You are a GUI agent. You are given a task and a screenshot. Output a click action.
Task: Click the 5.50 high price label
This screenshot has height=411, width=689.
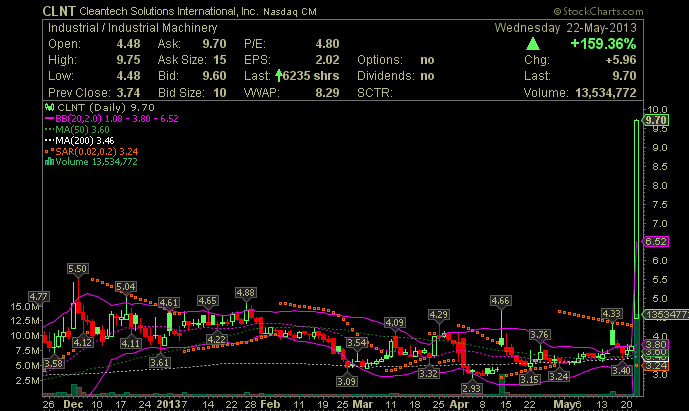pos(77,269)
